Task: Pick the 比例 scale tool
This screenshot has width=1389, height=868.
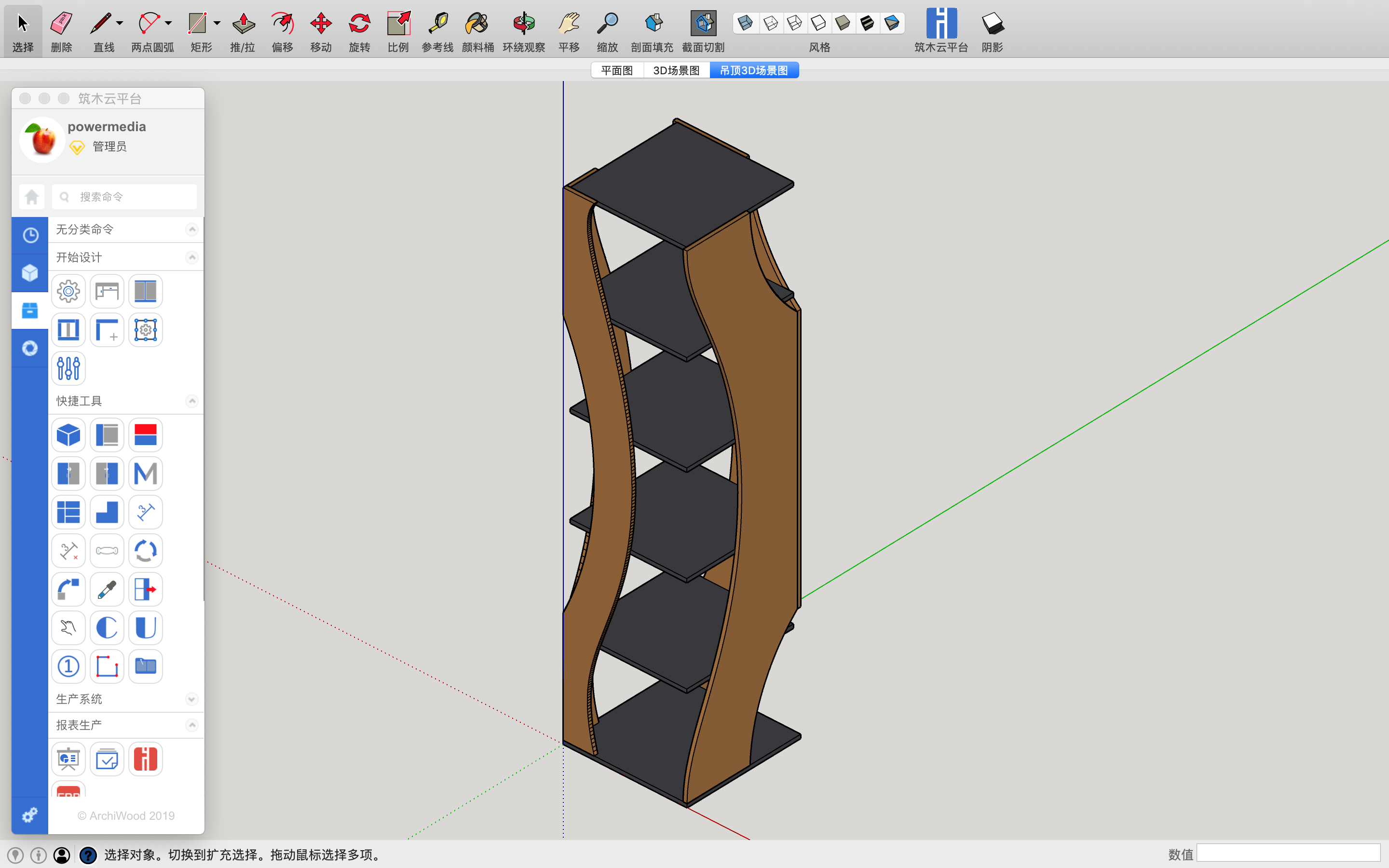Action: coord(398,30)
